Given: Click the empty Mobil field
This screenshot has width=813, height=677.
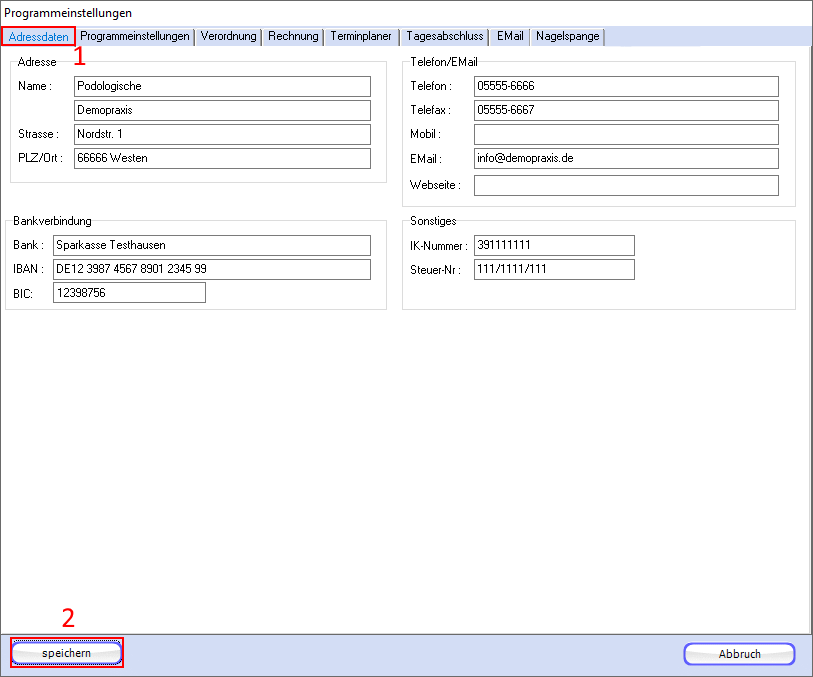Looking at the screenshot, I should [625, 134].
